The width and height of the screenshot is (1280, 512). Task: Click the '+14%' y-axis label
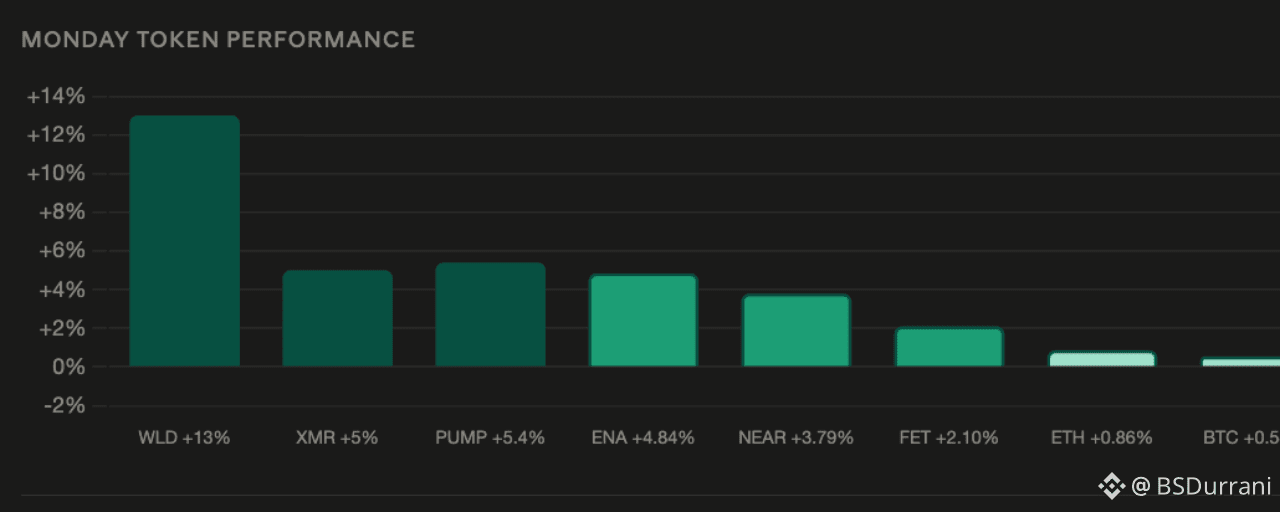click(x=56, y=97)
